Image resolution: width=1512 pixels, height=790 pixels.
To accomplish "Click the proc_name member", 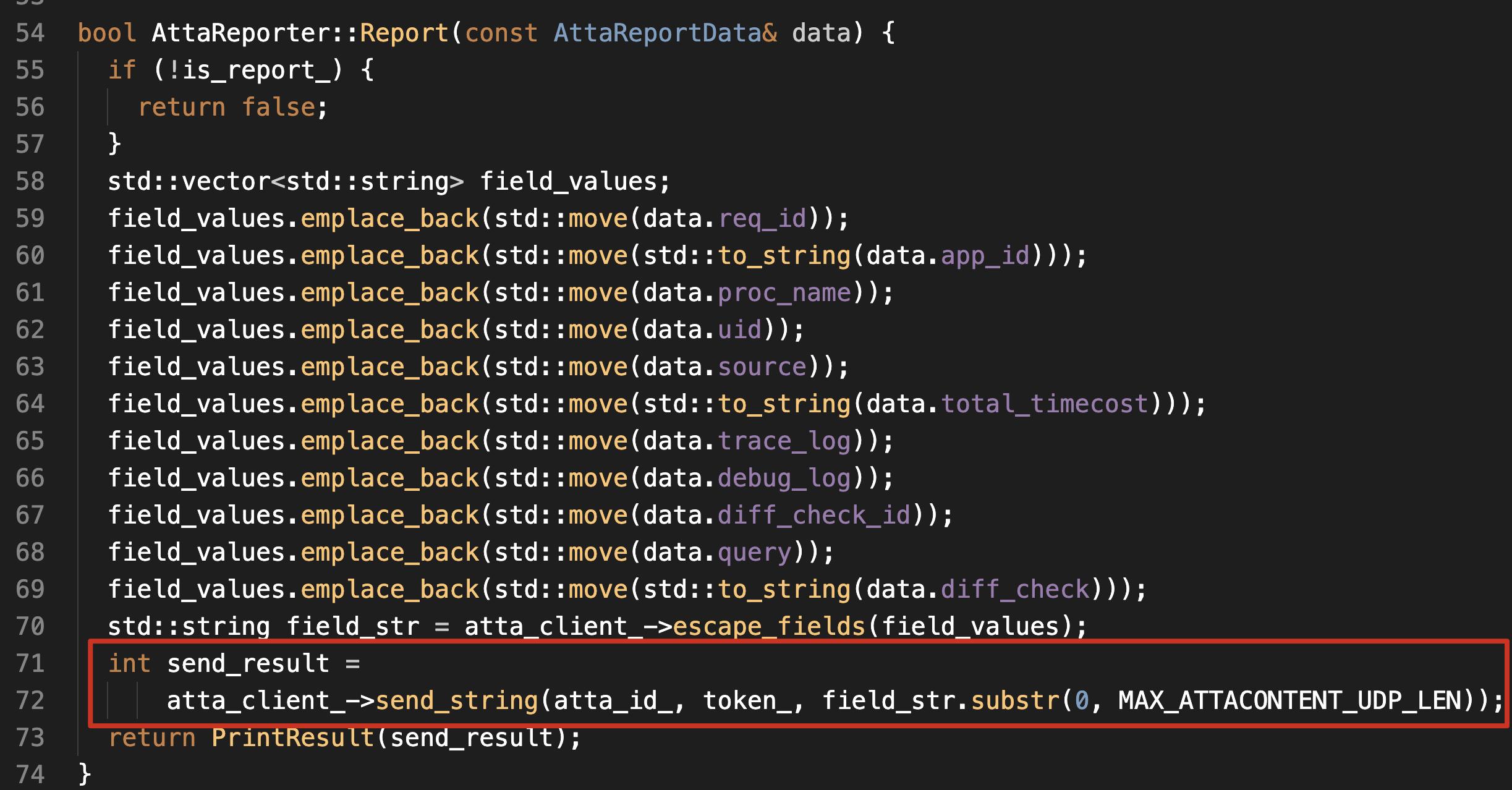I will point(784,292).
